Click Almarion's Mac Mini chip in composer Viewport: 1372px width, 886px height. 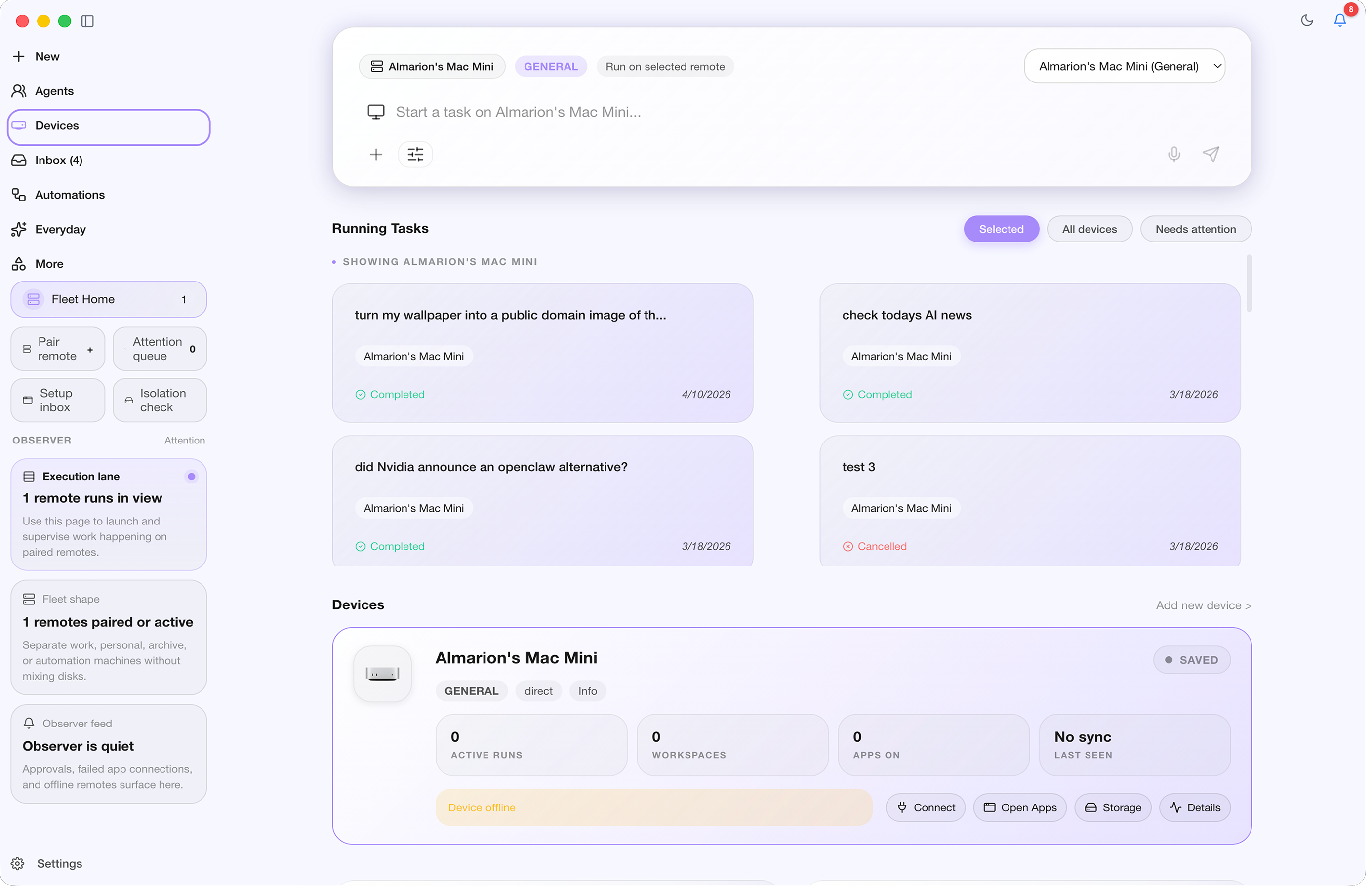[432, 66]
